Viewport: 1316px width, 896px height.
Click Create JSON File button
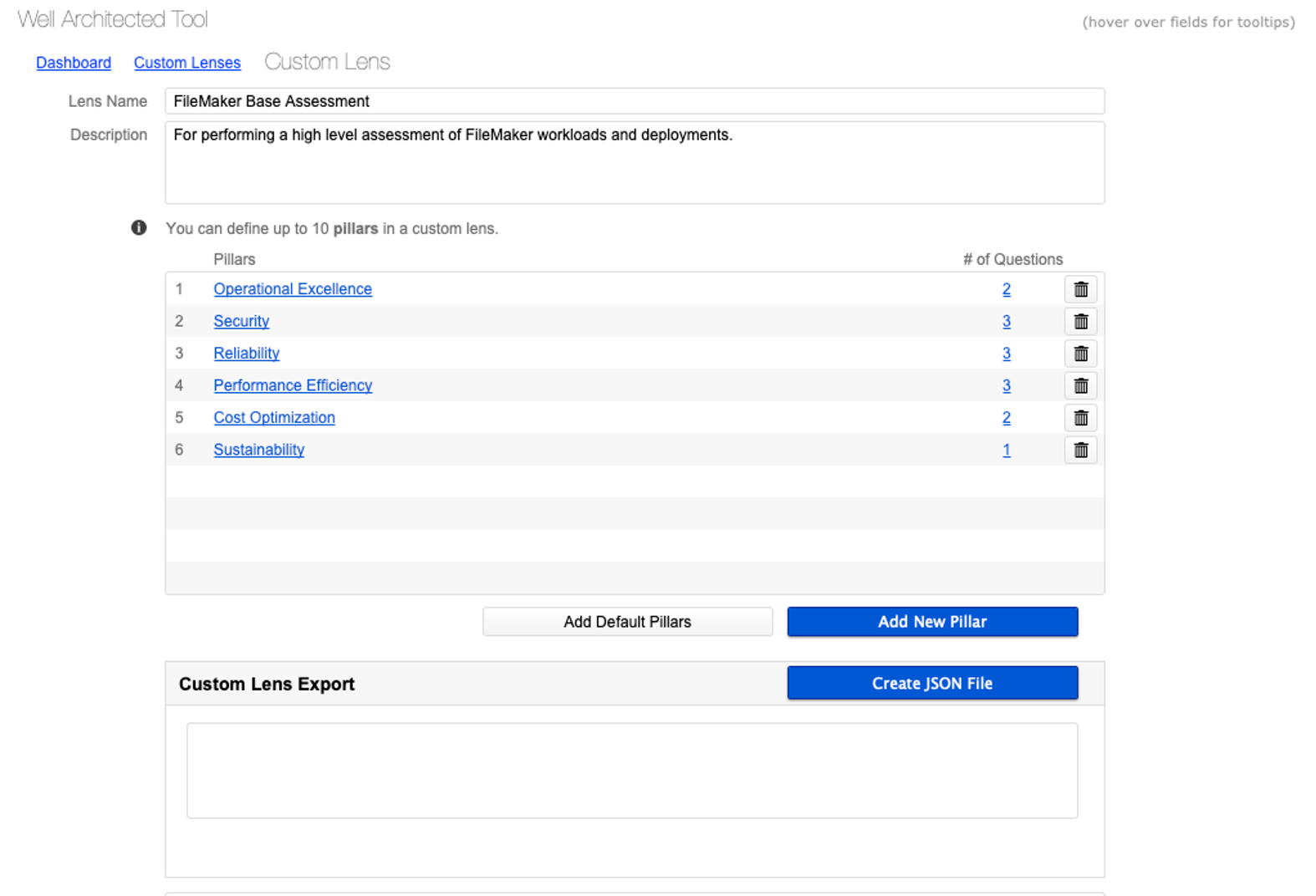click(x=932, y=683)
